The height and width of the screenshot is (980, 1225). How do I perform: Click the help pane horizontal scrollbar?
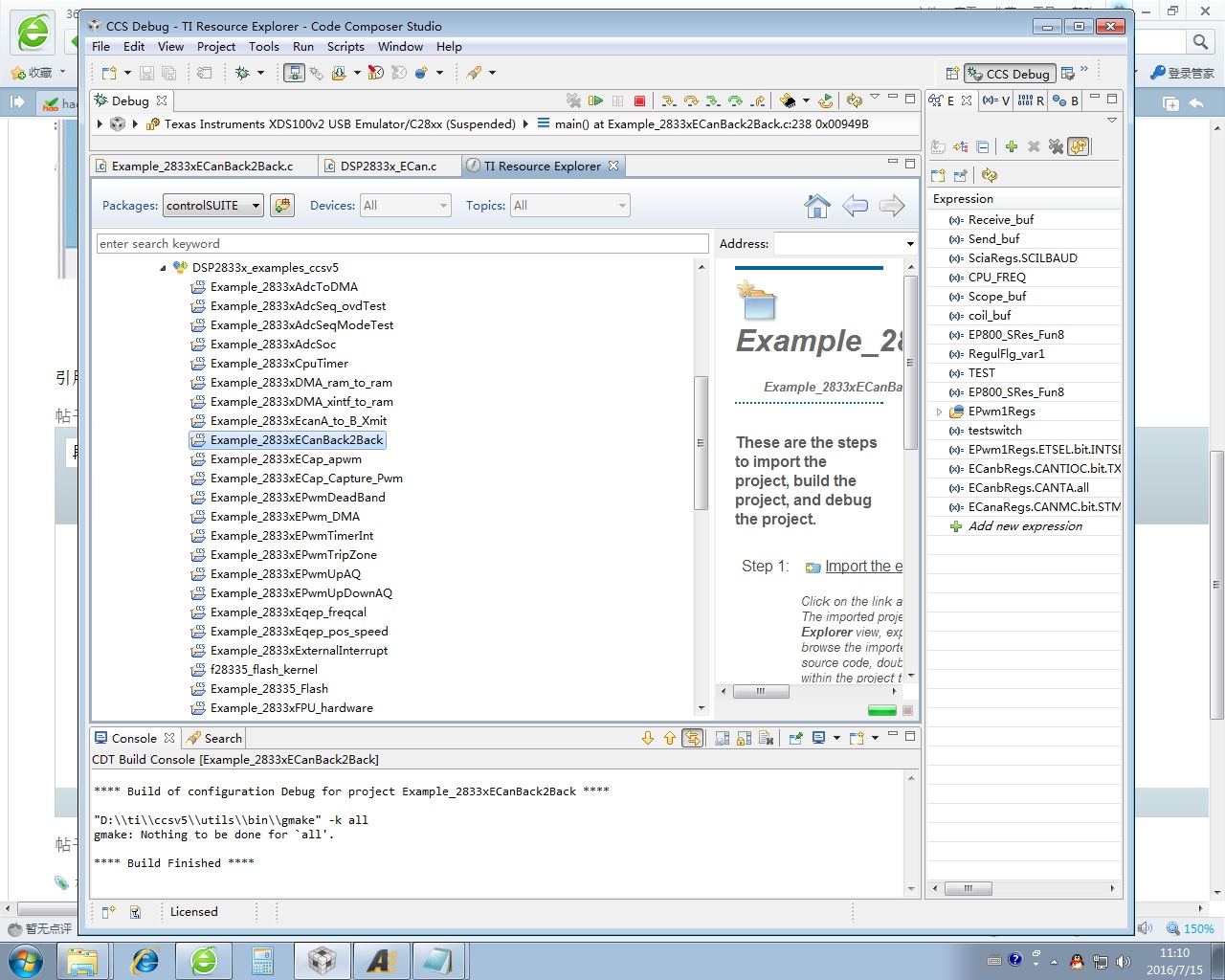[x=761, y=691]
